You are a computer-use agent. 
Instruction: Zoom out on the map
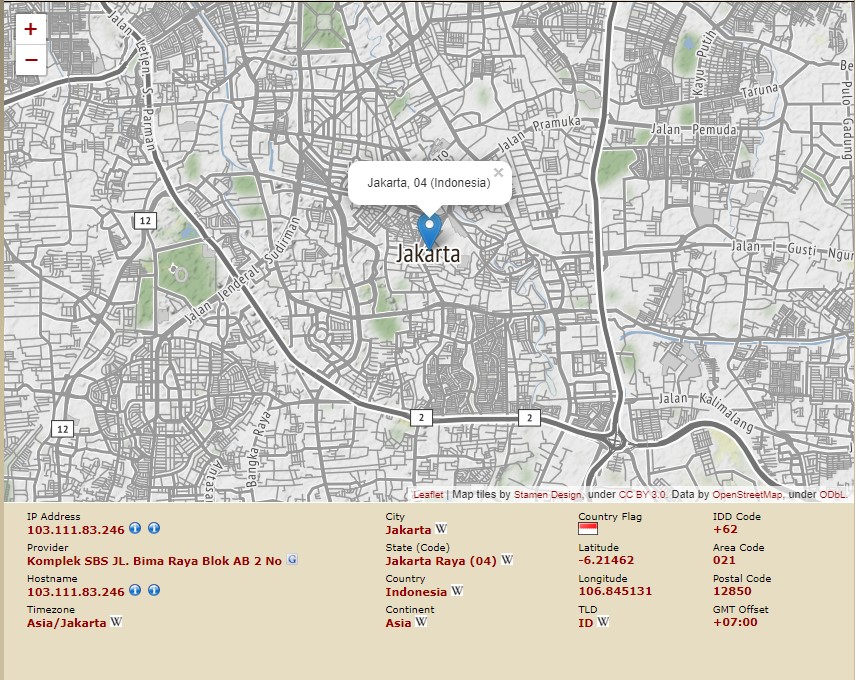[31, 60]
